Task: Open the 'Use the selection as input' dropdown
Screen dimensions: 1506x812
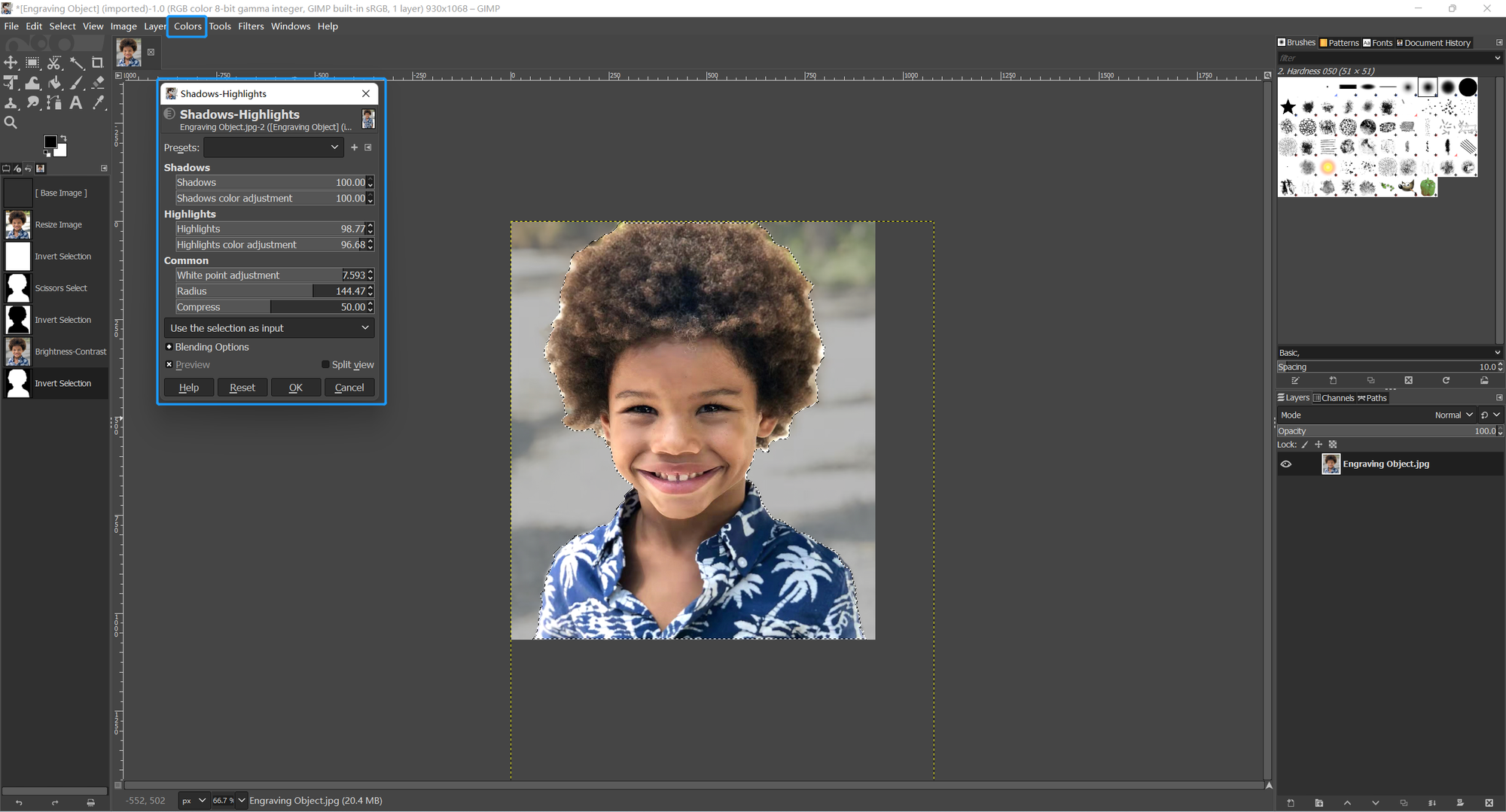Action: coord(269,328)
